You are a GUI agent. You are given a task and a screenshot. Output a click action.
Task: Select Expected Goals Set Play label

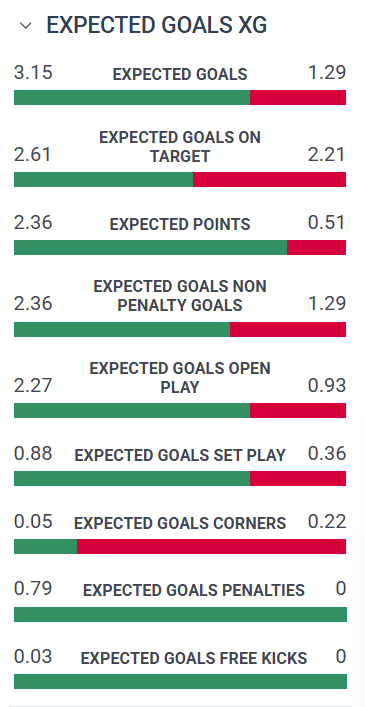(180, 455)
